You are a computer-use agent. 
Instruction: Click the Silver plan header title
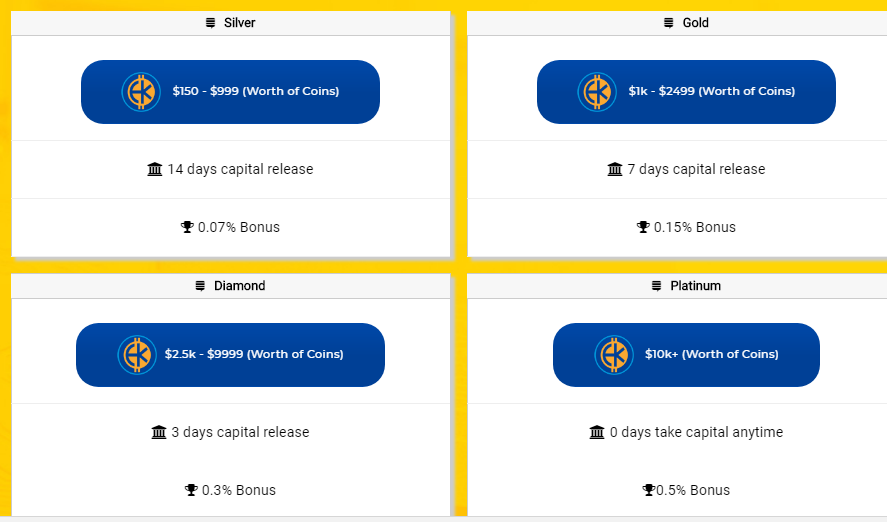[239, 23]
